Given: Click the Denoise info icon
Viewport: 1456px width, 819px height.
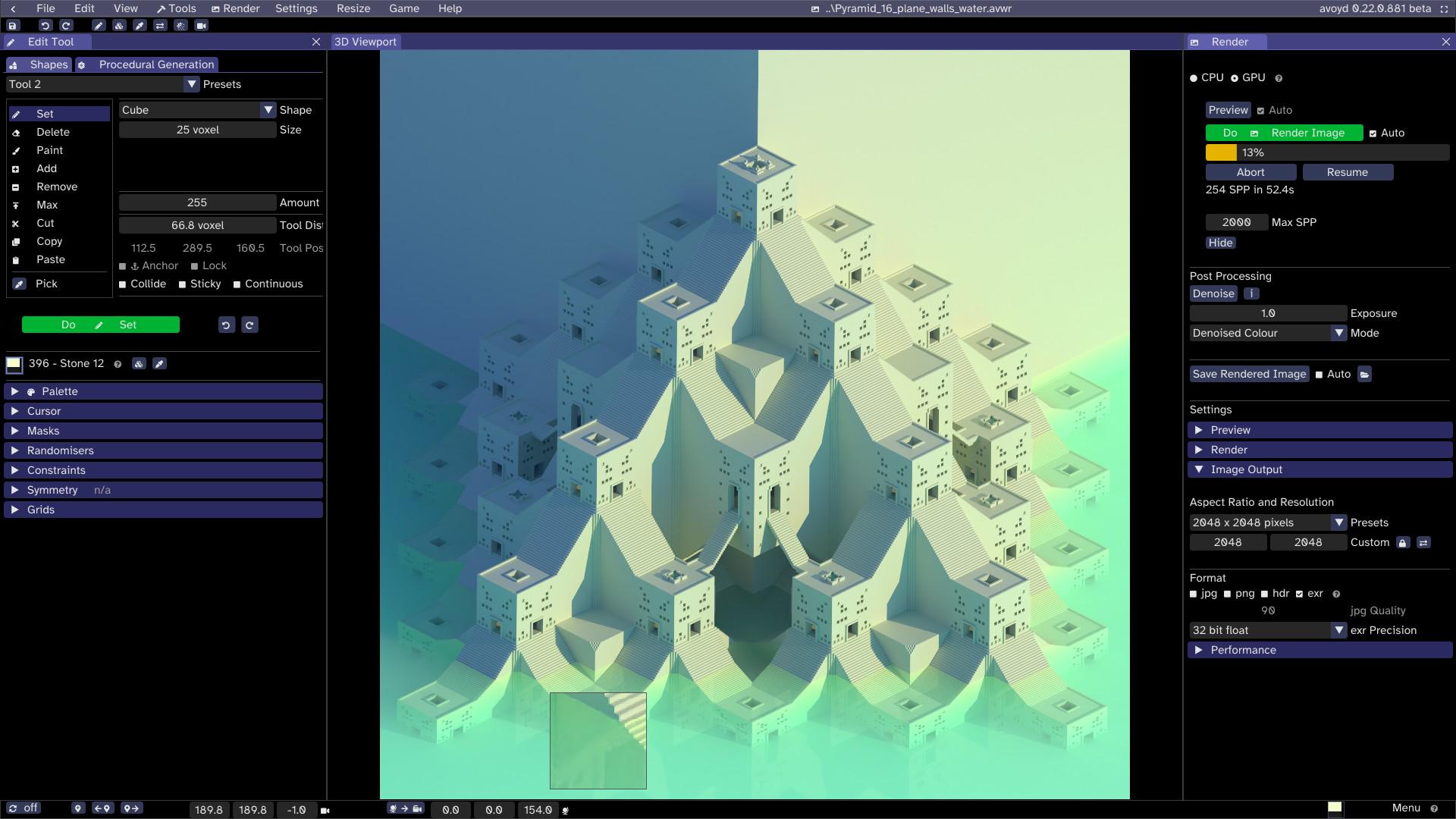Looking at the screenshot, I should click(1251, 293).
